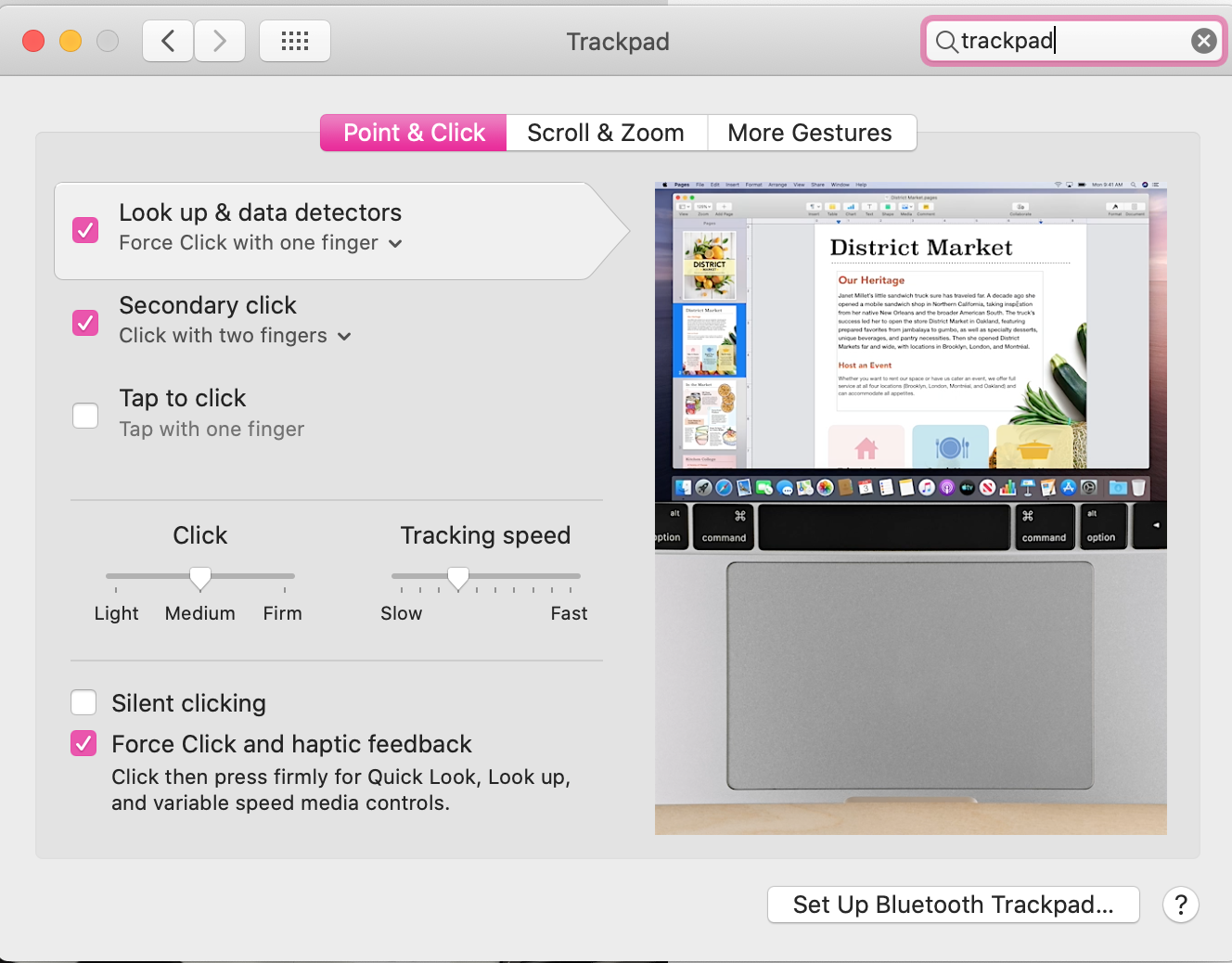
Task: Open the More Gestures tab
Action: click(811, 133)
